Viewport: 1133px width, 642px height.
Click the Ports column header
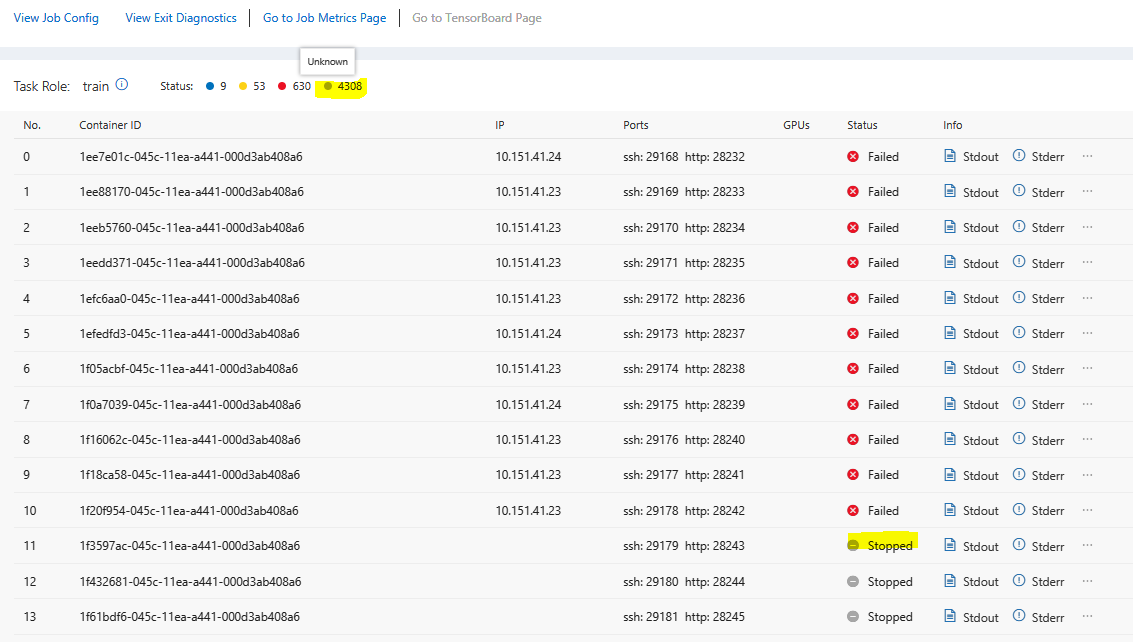pyautogui.click(x=636, y=125)
